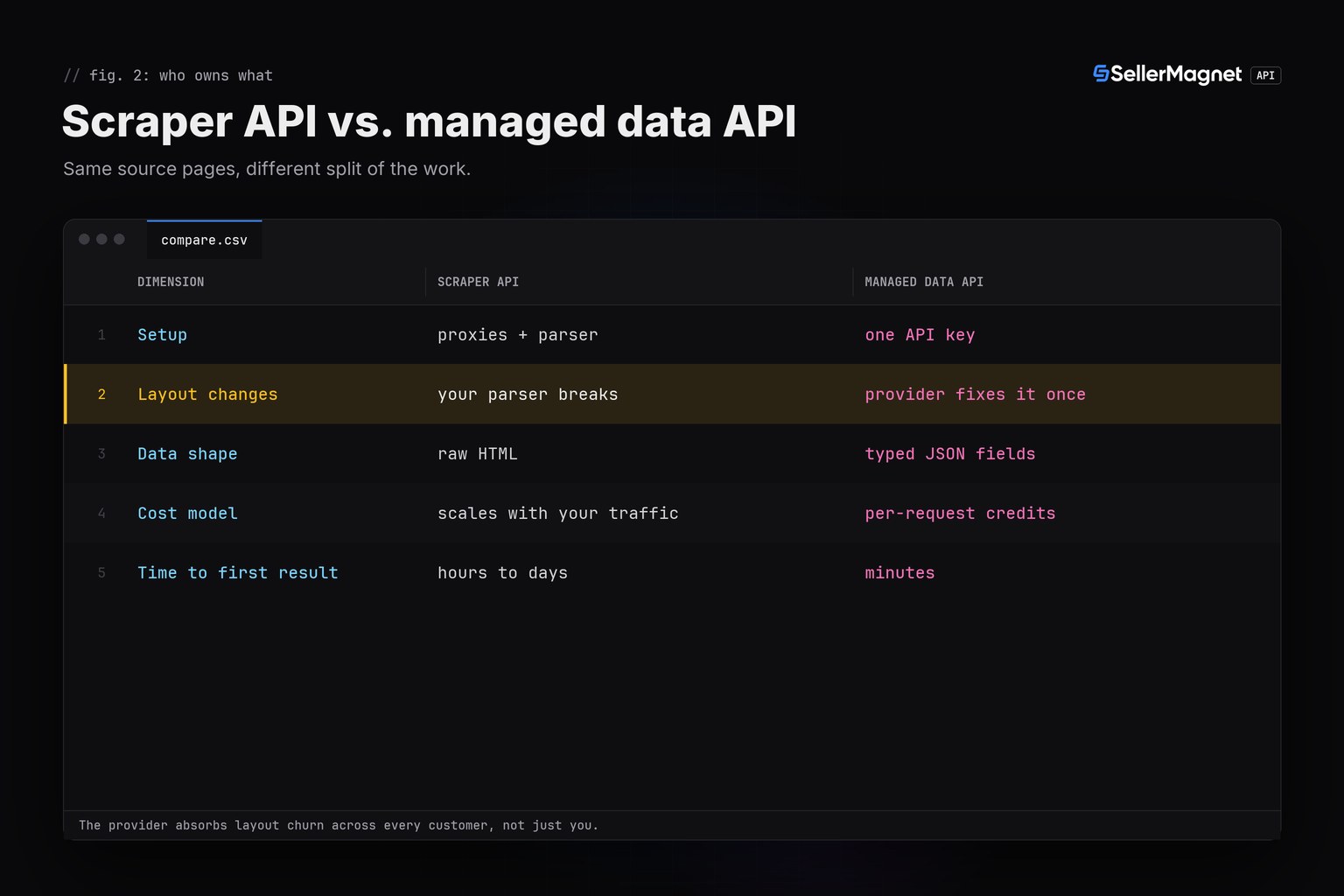
Task: Select the SCRAPER API column header
Action: tap(478, 282)
